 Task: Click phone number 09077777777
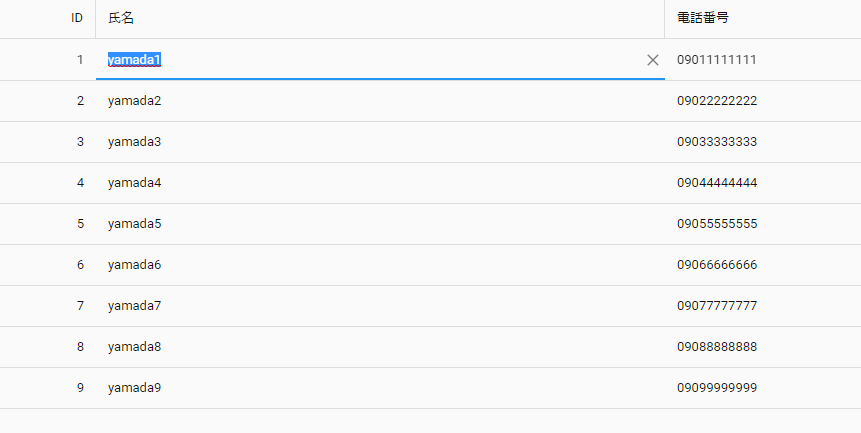(717, 306)
